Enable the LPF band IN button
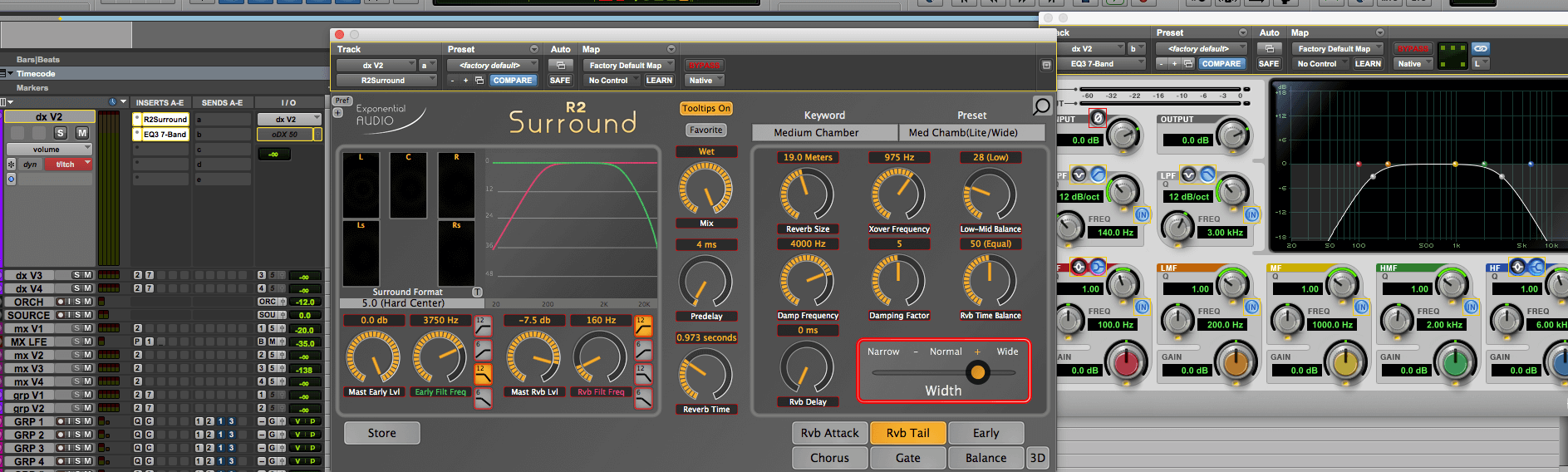 point(1251,214)
